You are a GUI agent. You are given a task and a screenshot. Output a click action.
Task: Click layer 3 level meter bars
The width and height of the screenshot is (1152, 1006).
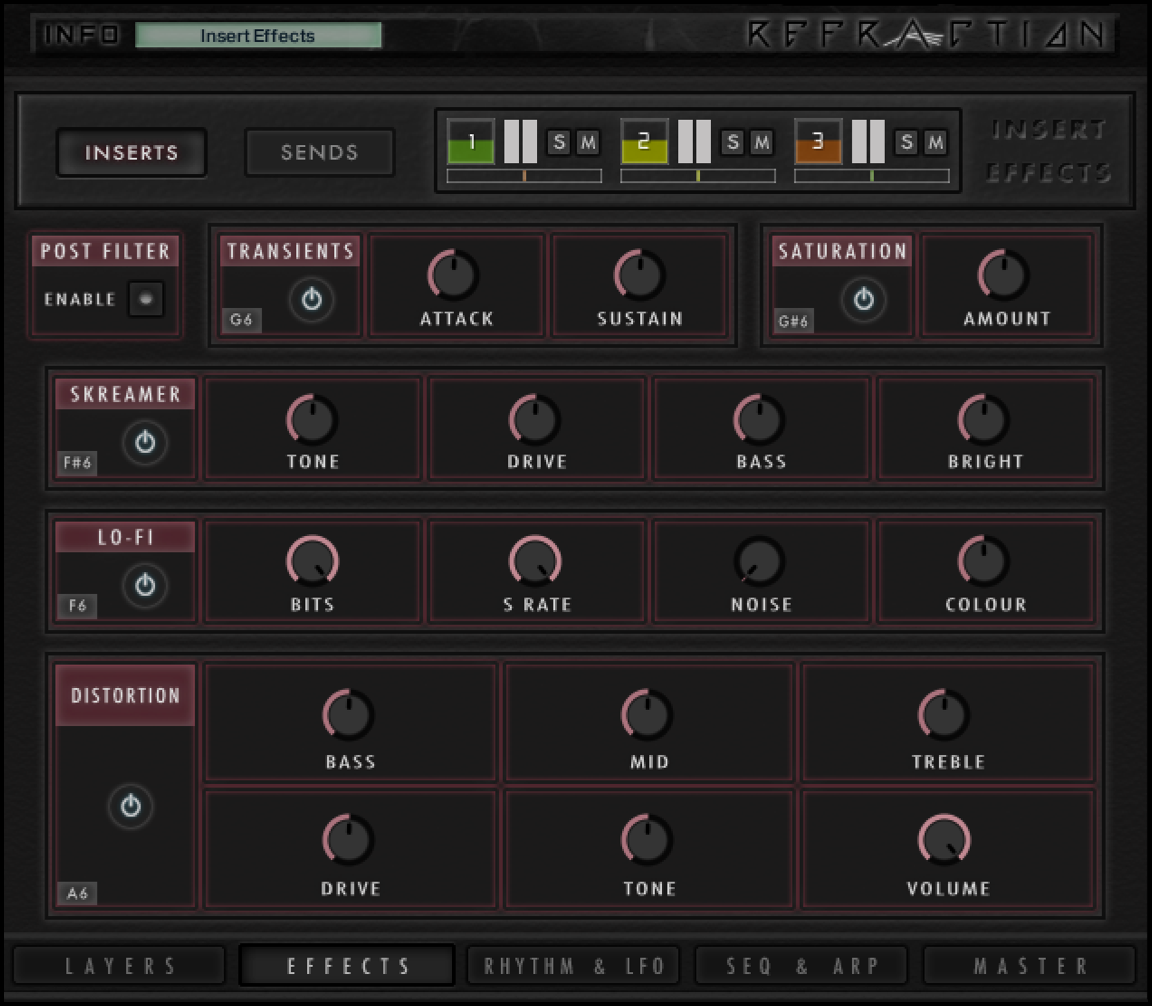868,141
